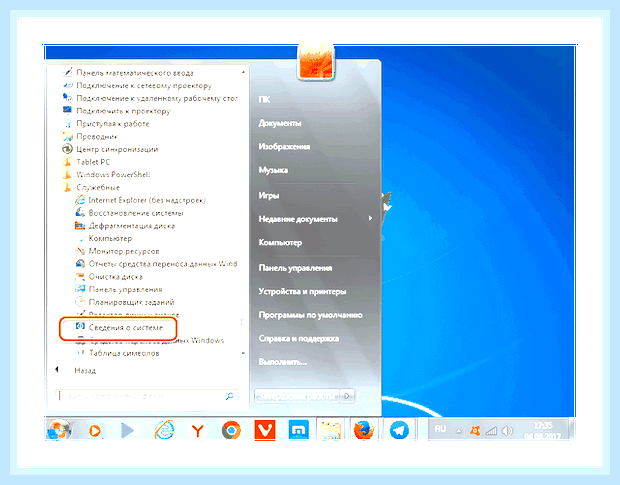
Task: Show hidden tray icons arrow
Action: point(459,431)
